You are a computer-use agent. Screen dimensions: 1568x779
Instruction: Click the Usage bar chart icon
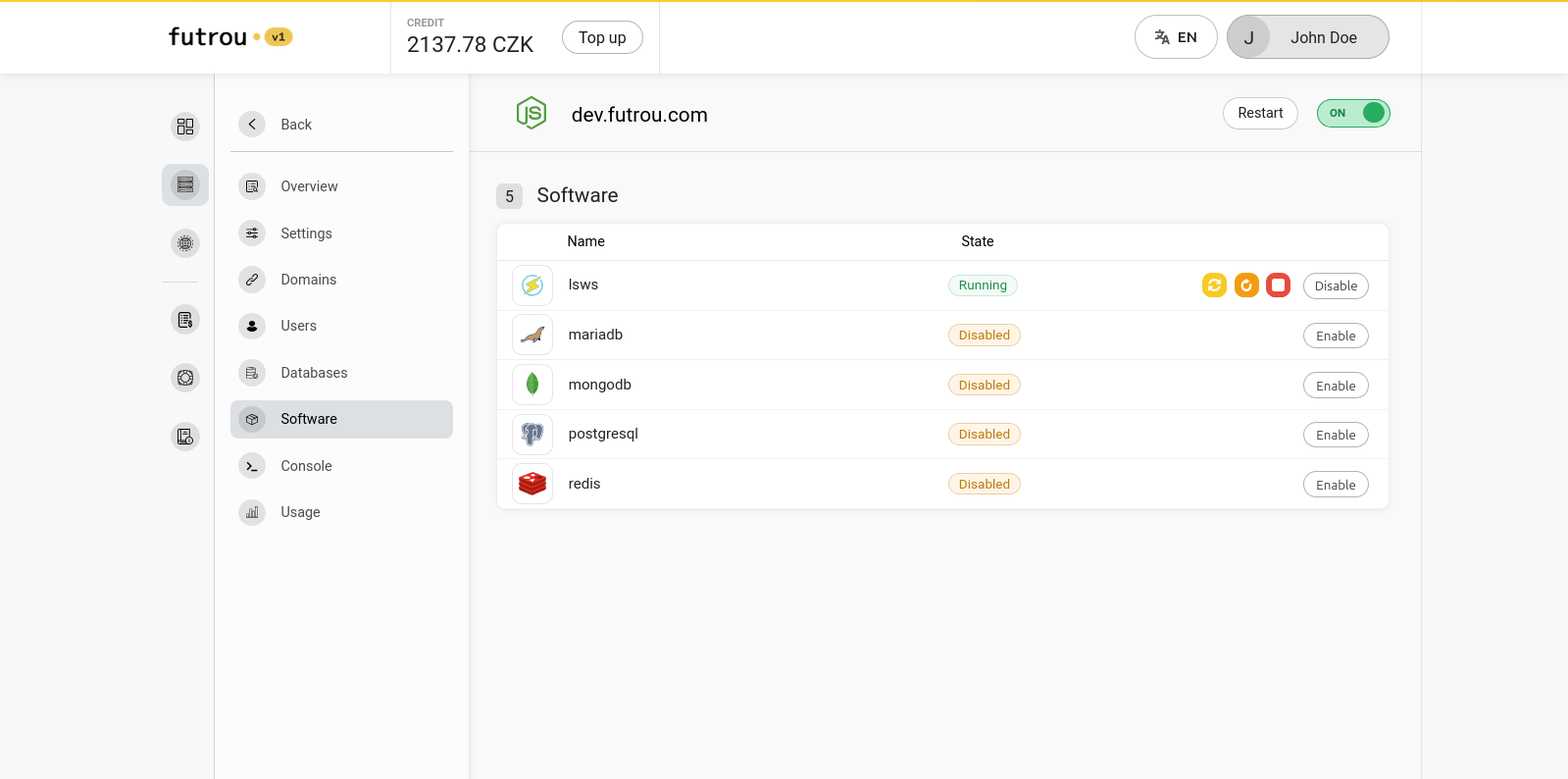tap(252, 512)
